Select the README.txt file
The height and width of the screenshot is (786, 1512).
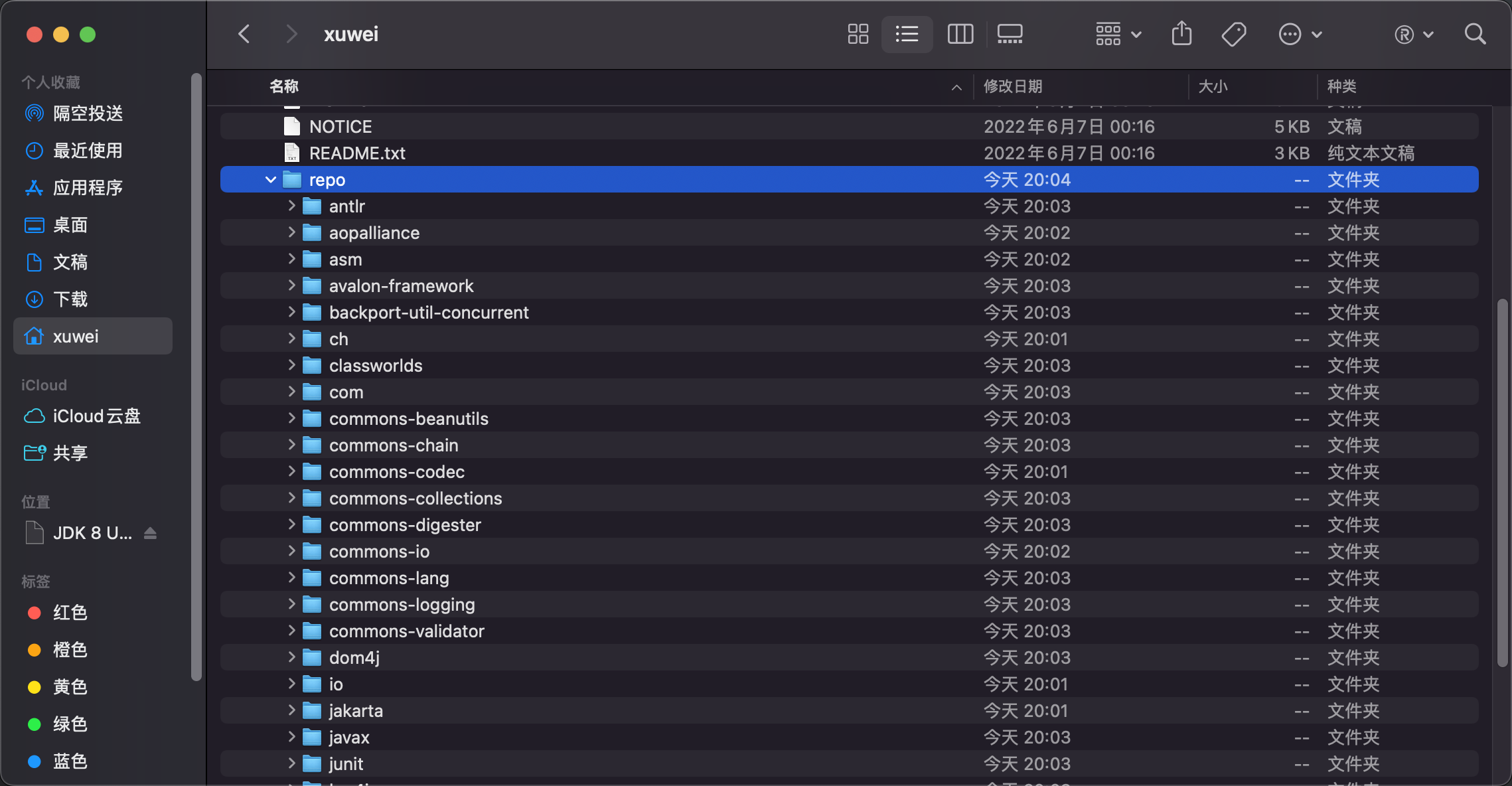pos(357,153)
